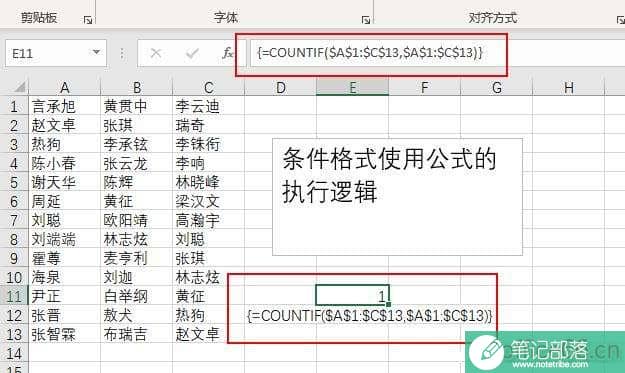625x373 pixels.
Task: Click cell containing 陈辉
Action: 137,182
